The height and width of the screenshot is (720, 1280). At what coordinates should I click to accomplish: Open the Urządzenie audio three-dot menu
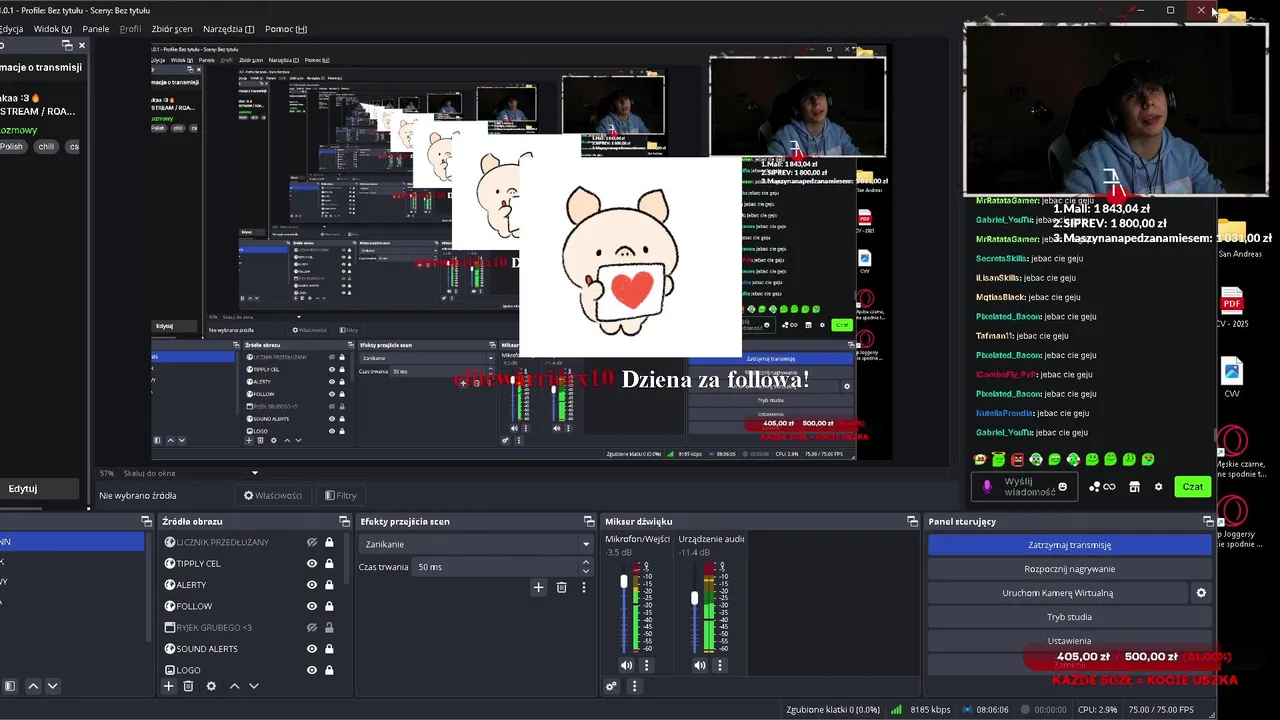pyautogui.click(x=719, y=665)
